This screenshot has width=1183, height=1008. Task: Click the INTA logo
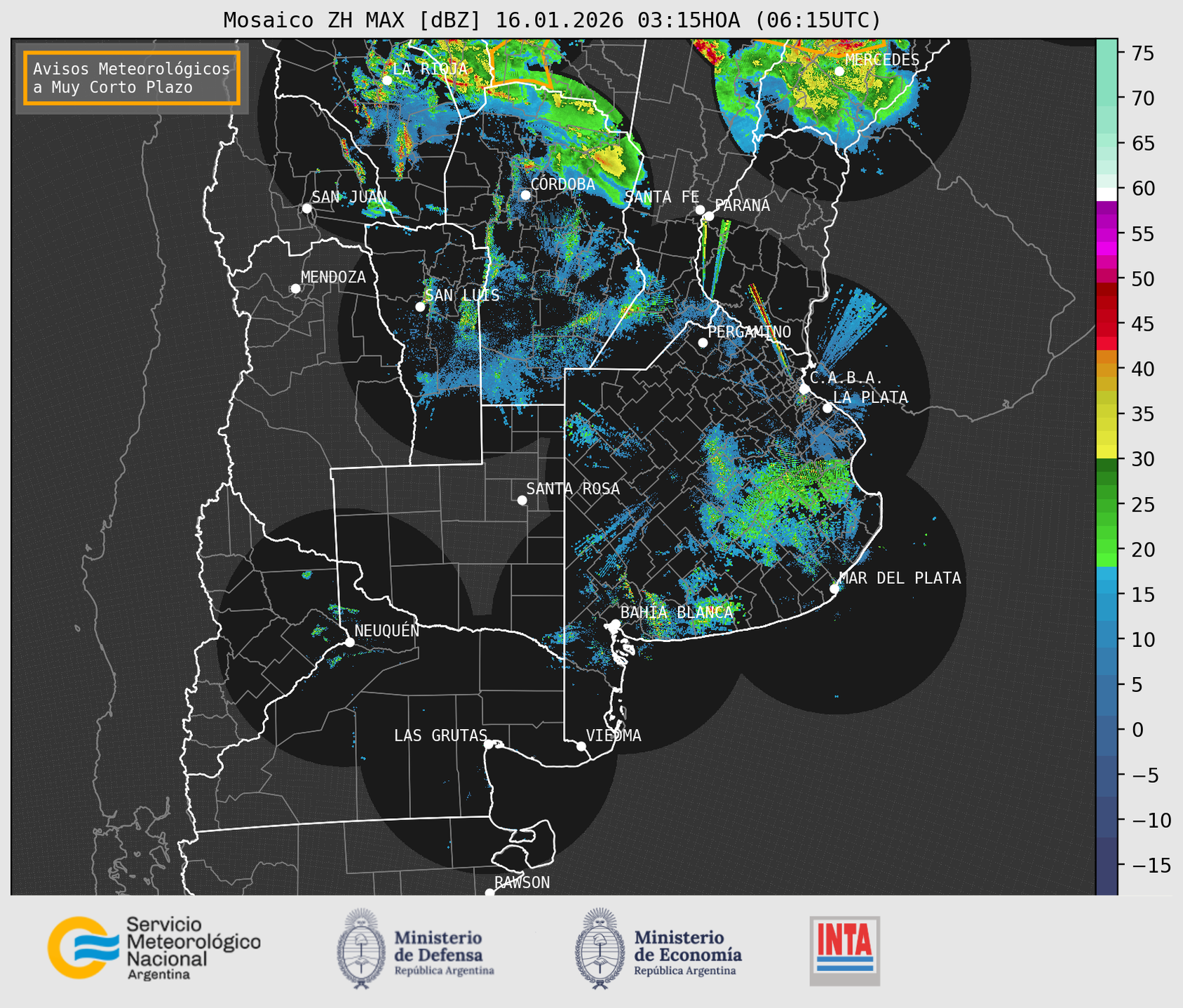point(844,951)
